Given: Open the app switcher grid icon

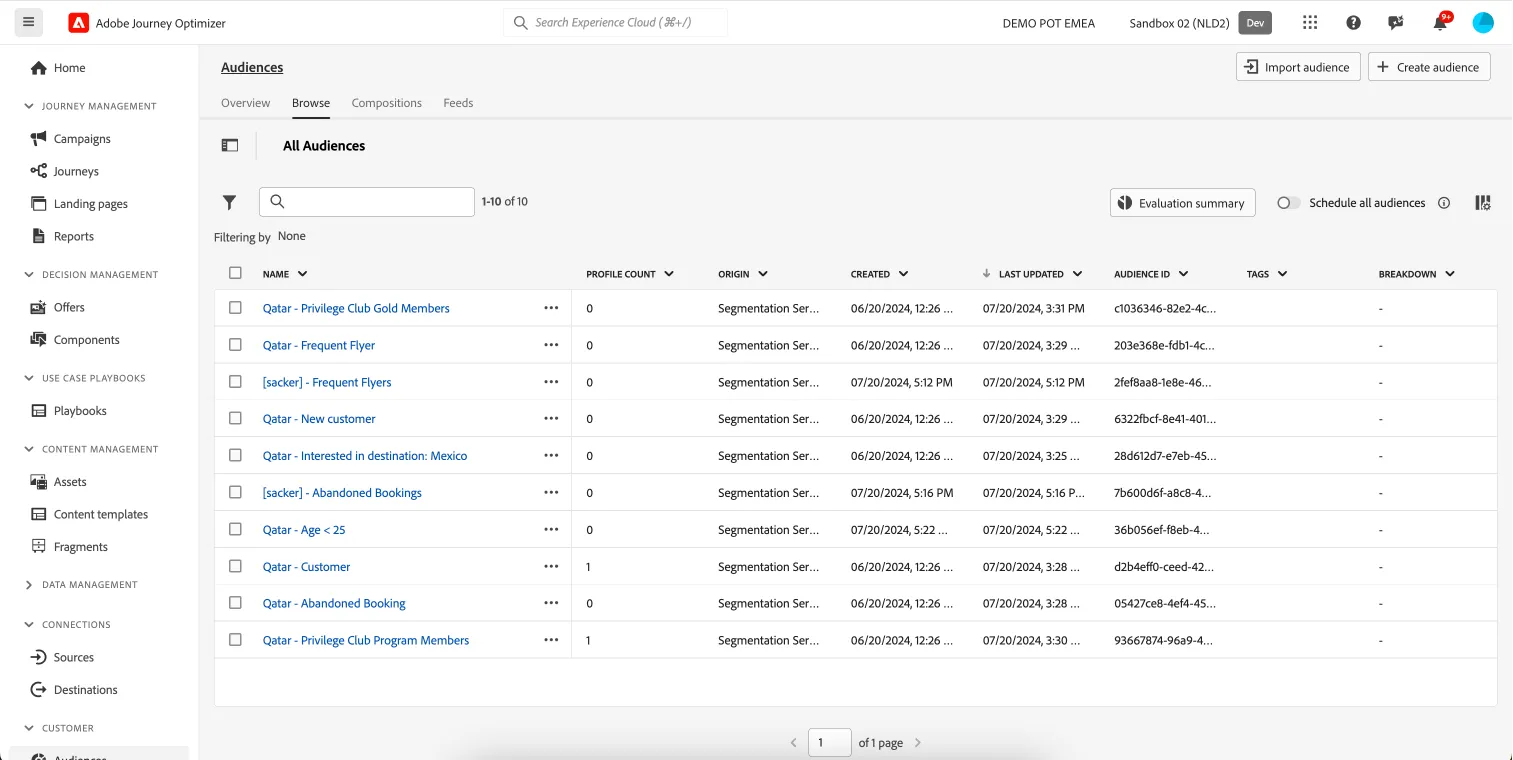Looking at the screenshot, I should pos(1311,23).
